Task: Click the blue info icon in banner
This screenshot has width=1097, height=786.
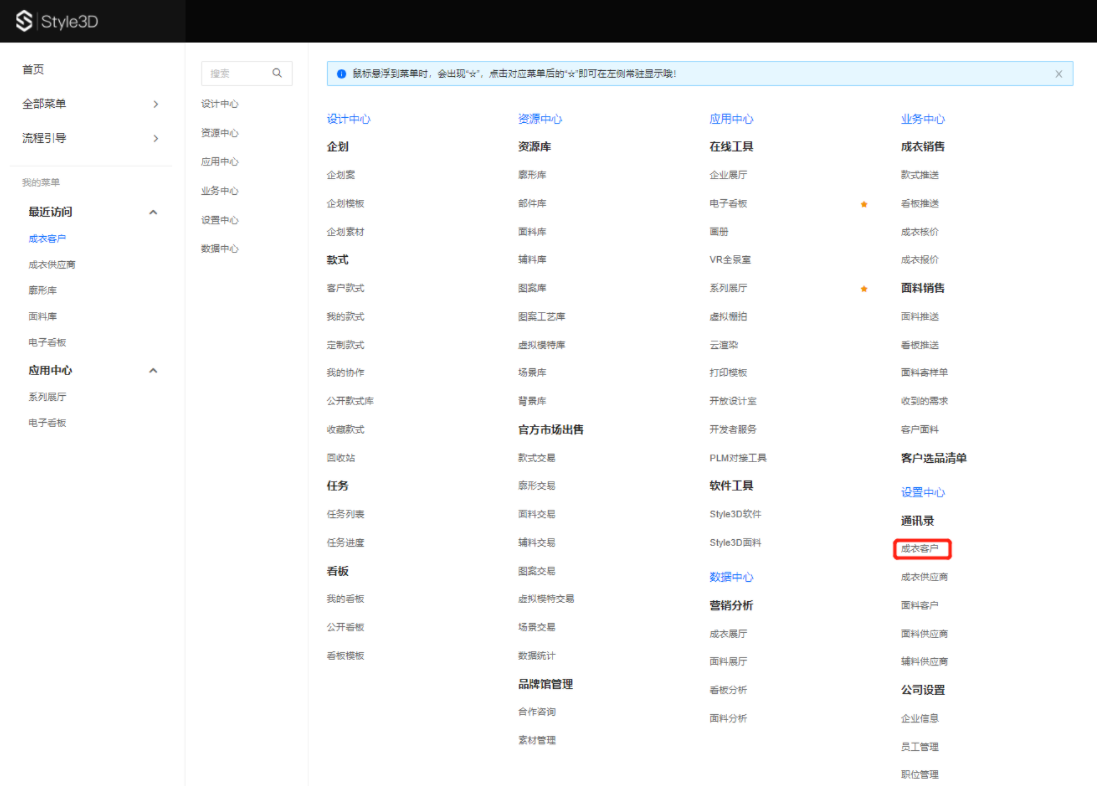Action: [x=341, y=74]
